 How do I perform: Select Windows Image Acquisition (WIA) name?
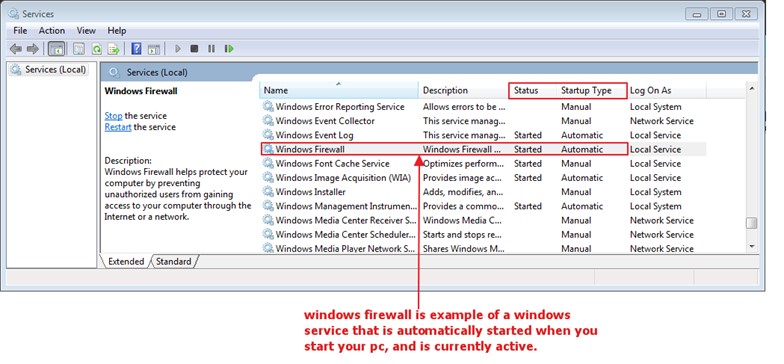(x=343, y=178)
